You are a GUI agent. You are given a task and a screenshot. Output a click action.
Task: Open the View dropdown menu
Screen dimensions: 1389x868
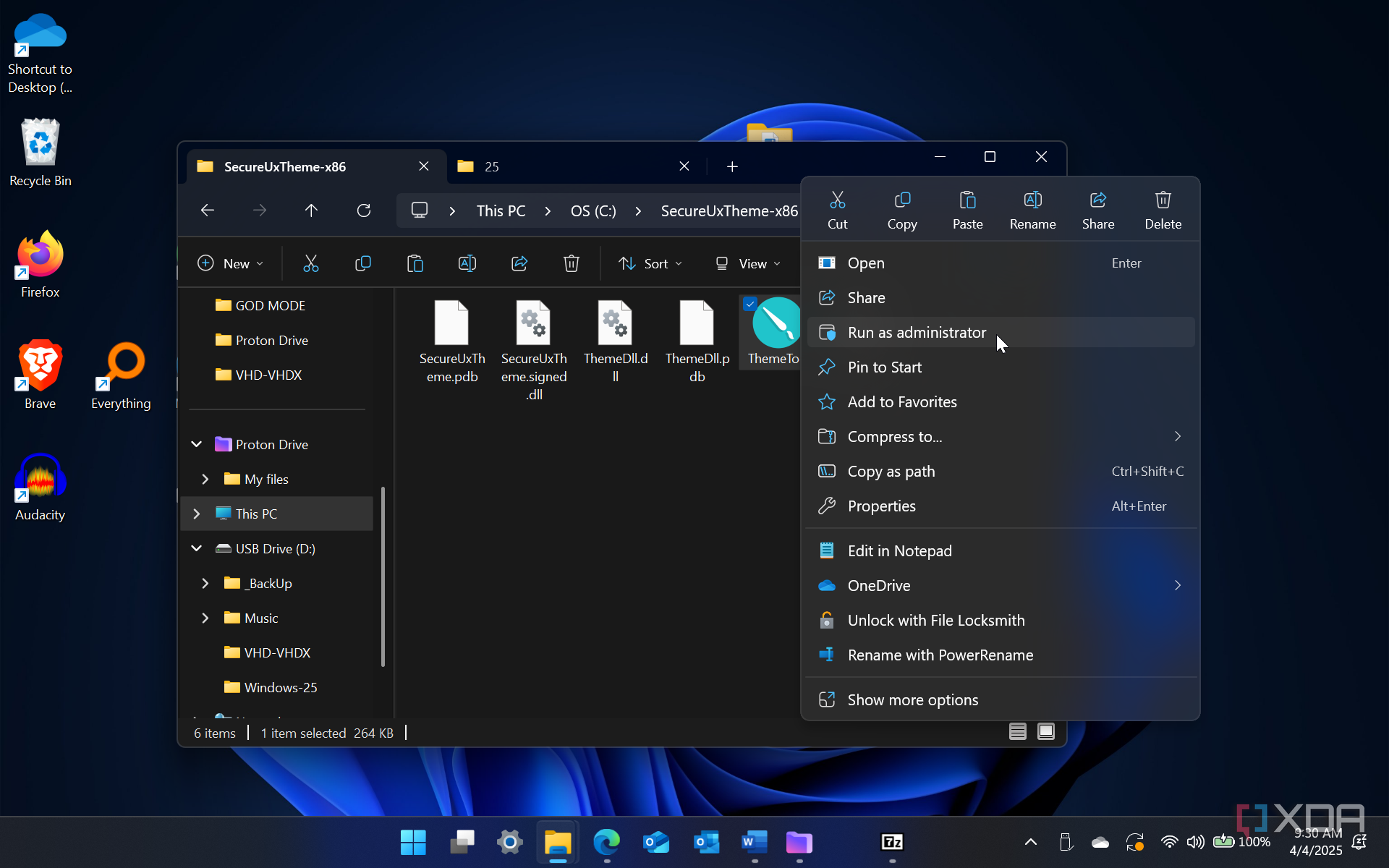pos(747,263)
